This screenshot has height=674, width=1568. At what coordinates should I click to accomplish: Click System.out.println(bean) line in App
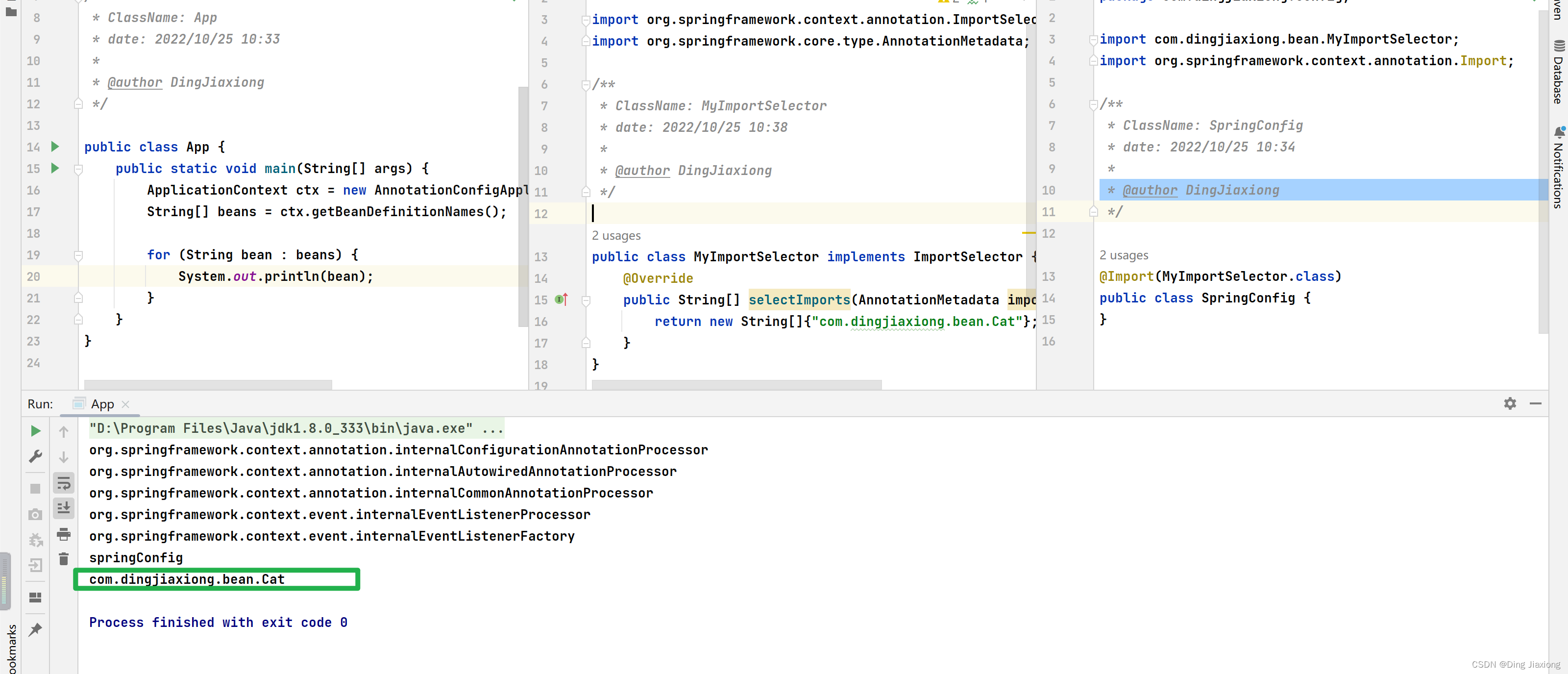pyautogui.click(x=275, y=276)
